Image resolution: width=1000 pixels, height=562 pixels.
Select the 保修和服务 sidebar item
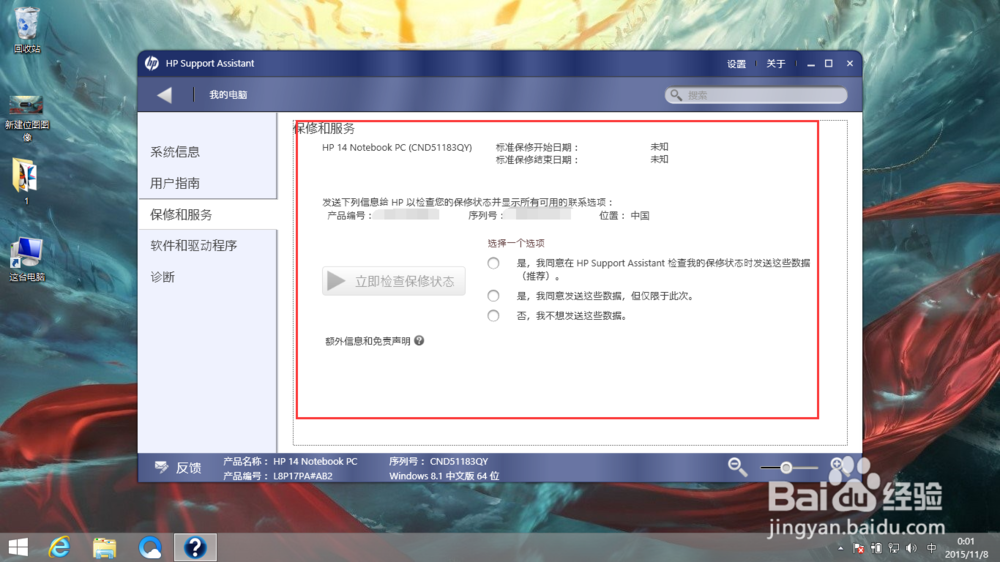[208, 214]
